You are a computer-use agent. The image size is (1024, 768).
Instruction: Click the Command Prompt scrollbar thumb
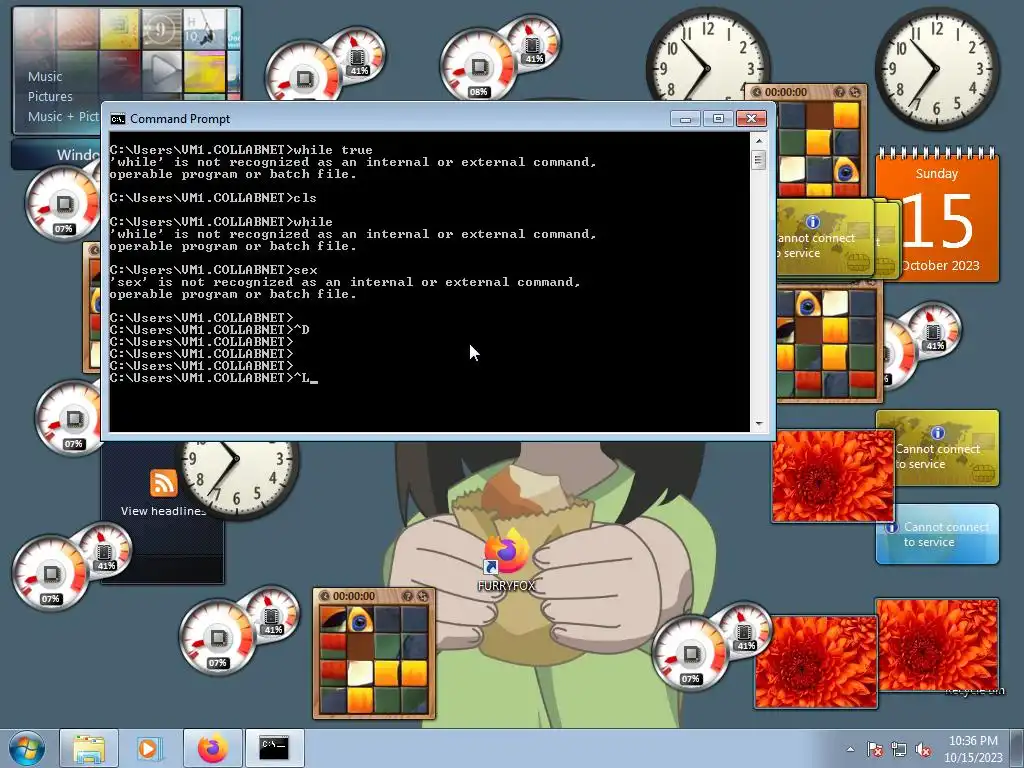coord(758,159)
